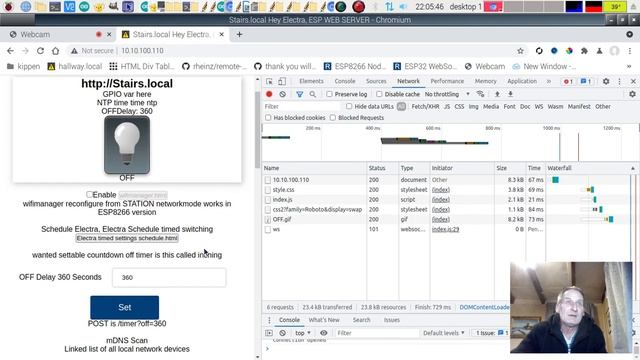640x360 pixels.
Task: Tick Has blocked cookies checkbox
Action: click(268, 118)
